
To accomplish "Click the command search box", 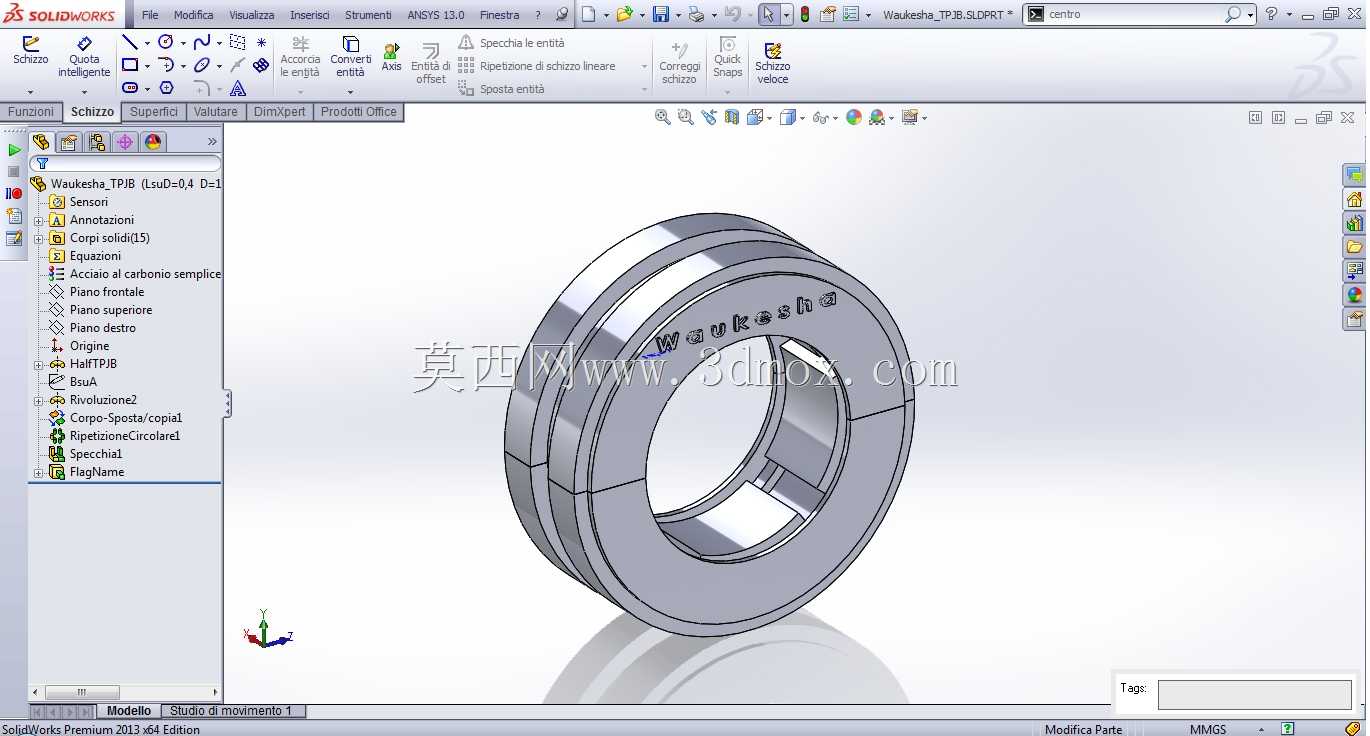I will tap(1134, 14).
